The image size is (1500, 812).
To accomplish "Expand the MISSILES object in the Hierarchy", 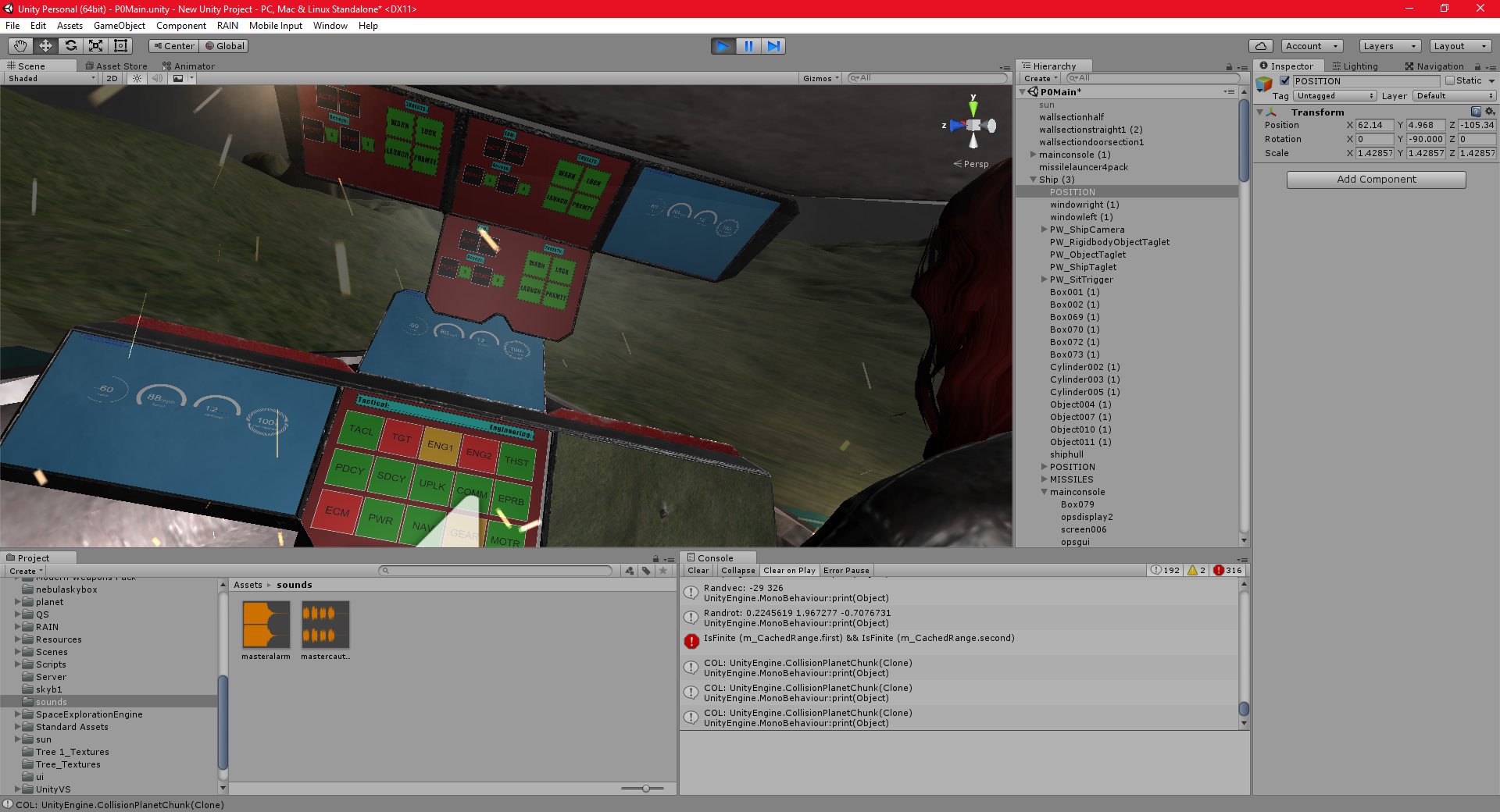I will coord(1045,479).
